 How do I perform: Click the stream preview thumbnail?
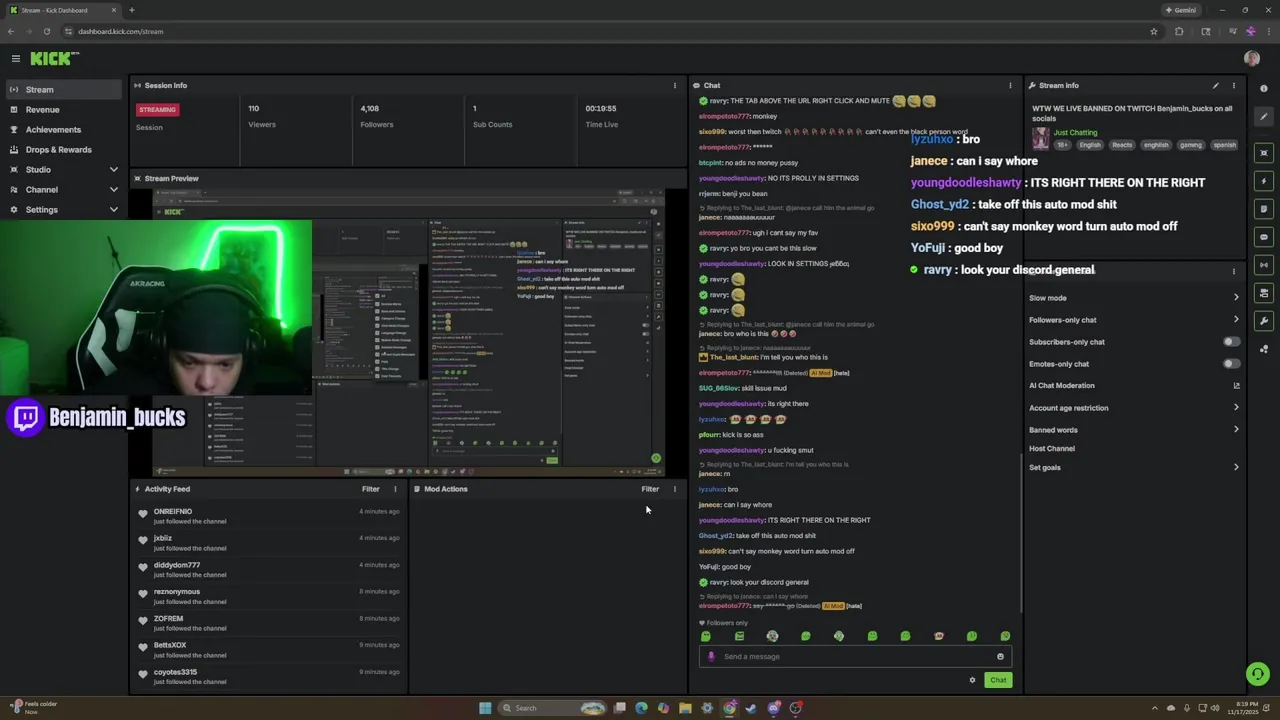(x=408, y=333)
